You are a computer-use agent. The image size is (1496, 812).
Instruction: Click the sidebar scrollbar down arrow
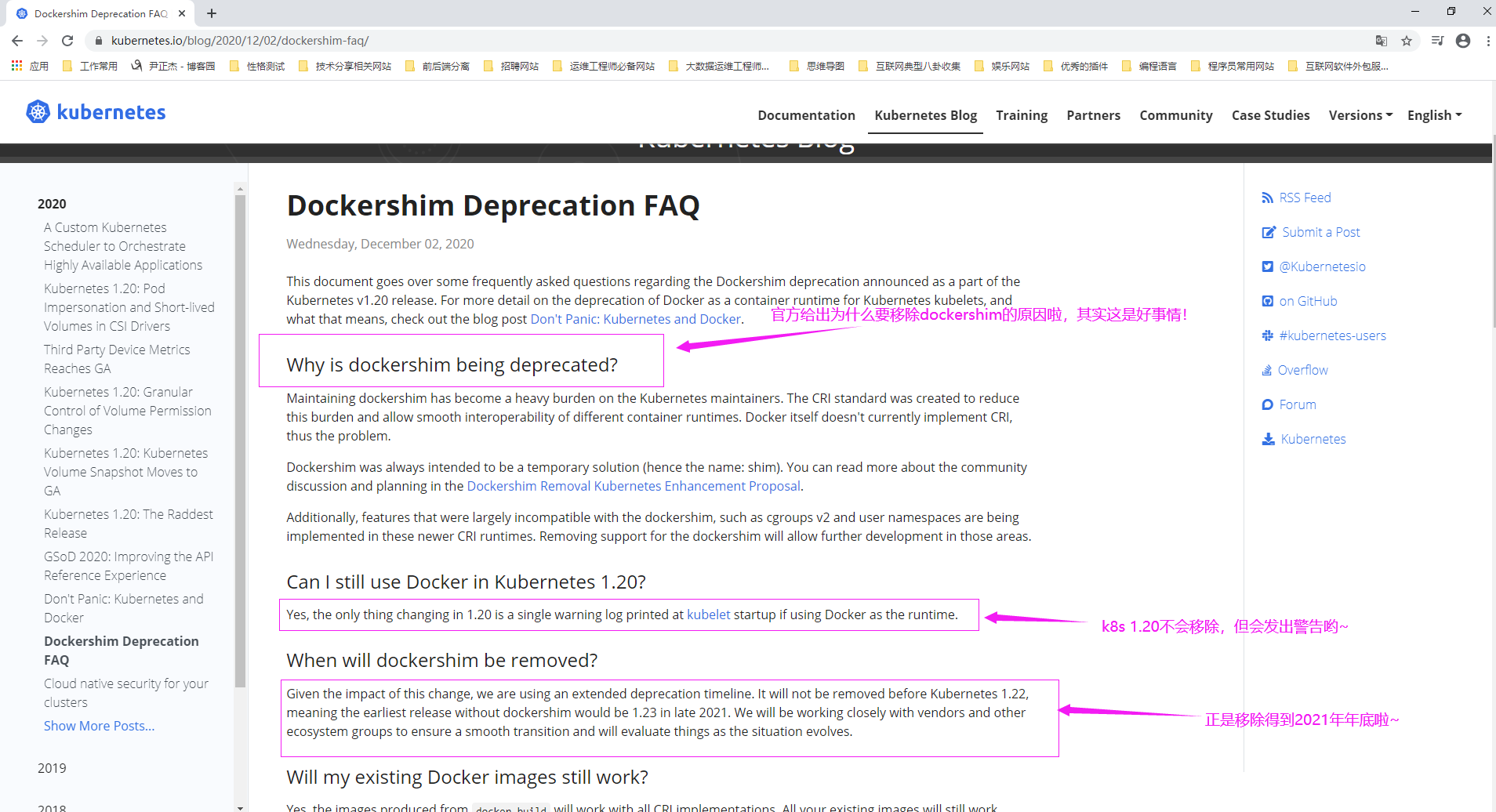pyautogui.click(x=240, y=807)
